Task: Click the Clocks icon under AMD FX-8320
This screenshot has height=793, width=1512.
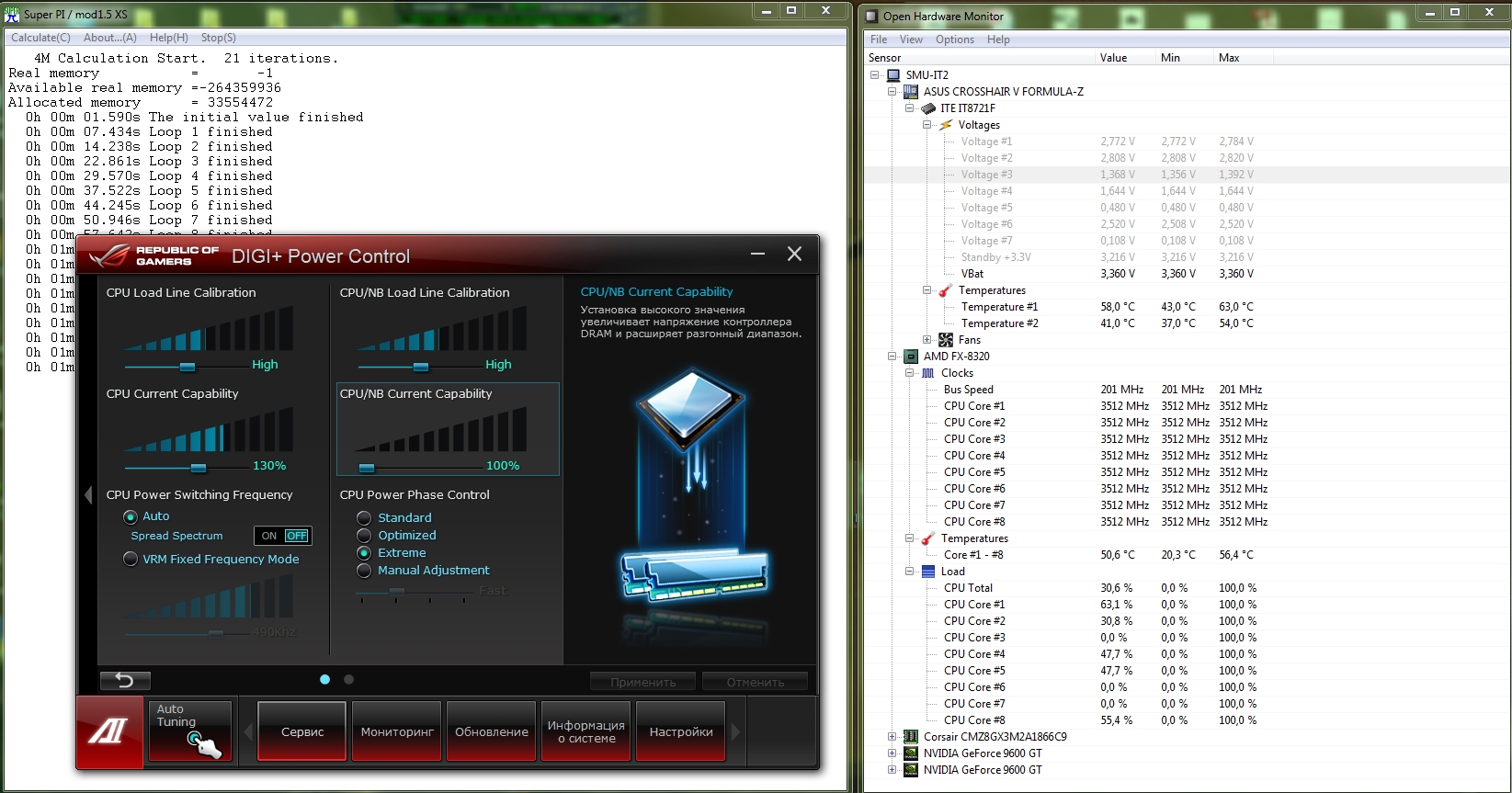Action: tap(927, 373)
